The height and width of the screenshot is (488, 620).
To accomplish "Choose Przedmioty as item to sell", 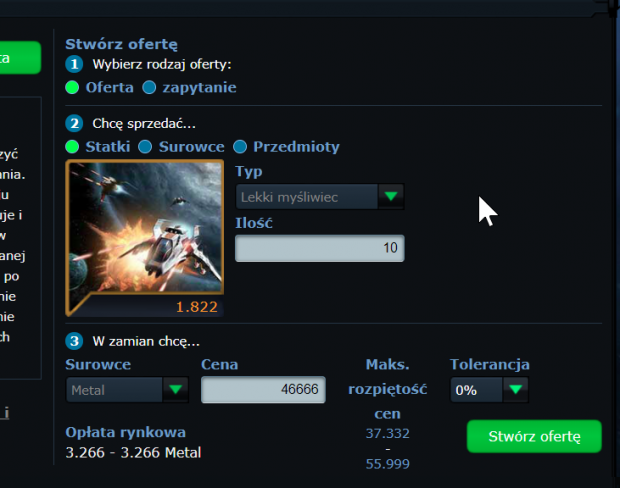I will [x=240, y=147].
